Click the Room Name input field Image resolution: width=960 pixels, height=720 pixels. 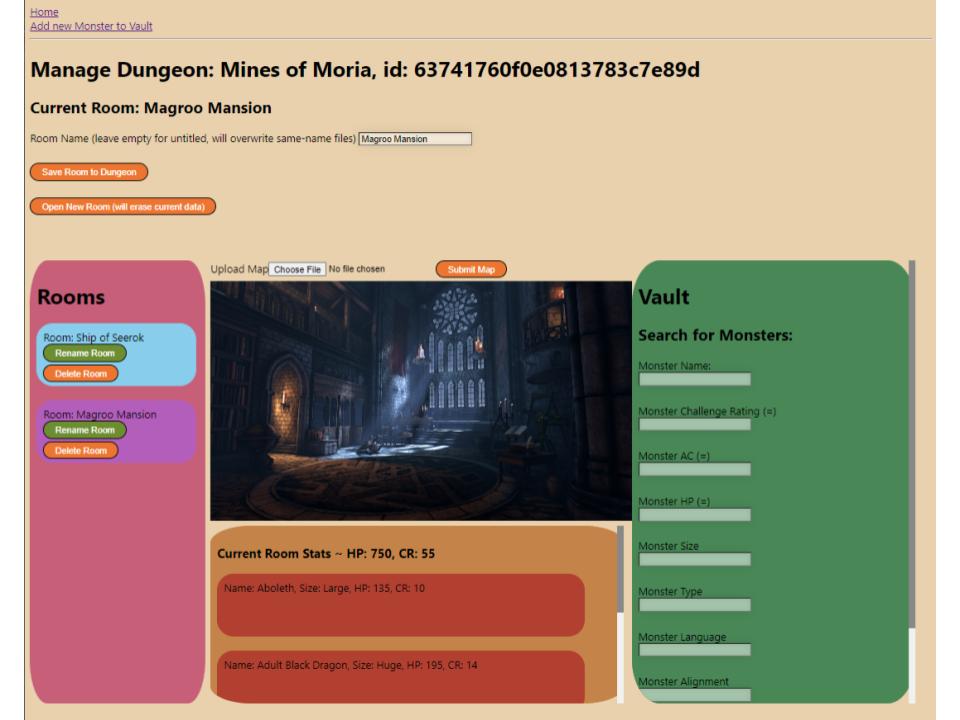[415, 139]
